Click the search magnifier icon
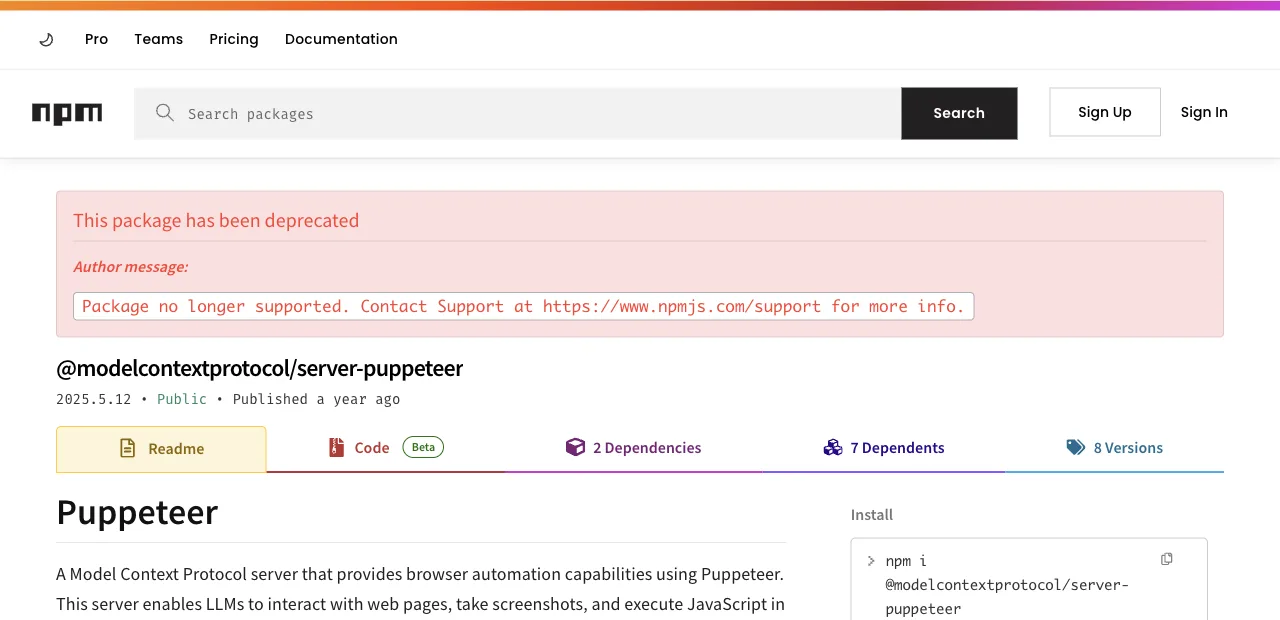The height and width of the screenshot is (620, 1280). 165,113
